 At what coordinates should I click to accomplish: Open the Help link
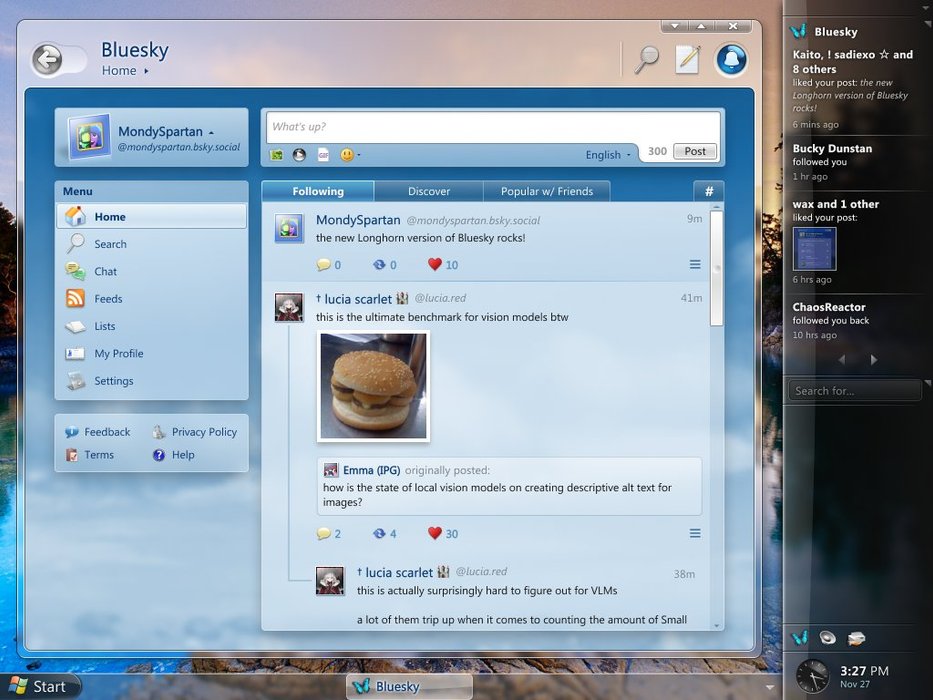pos(174,455)
